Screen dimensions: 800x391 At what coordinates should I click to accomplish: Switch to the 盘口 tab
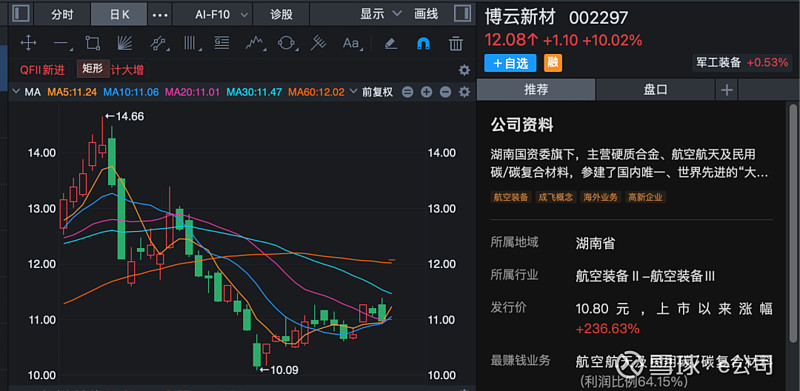coord(655,90)
